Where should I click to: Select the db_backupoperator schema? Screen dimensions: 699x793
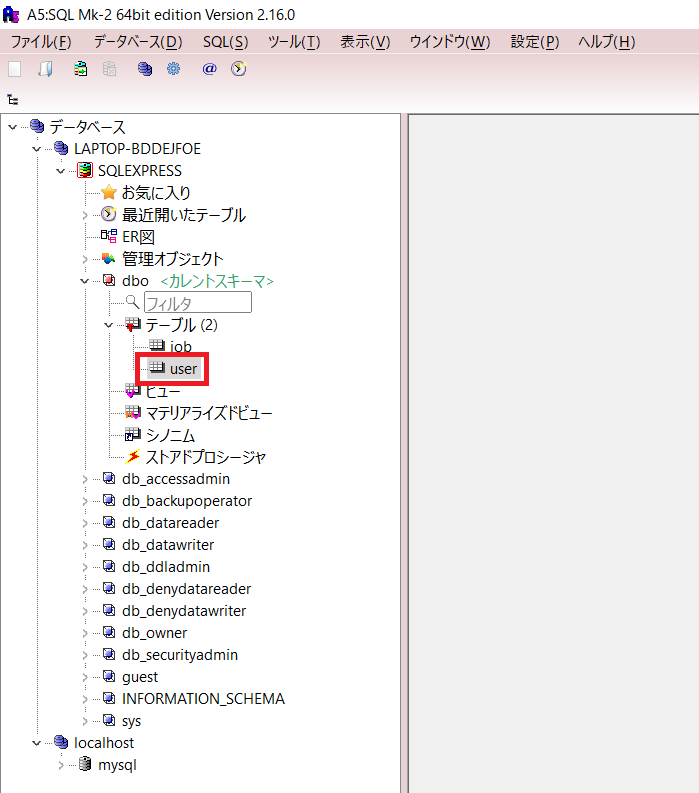pos(187,501)
